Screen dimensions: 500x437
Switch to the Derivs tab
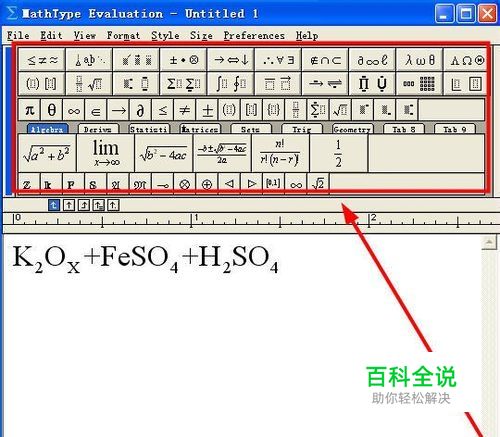pos(98,129)
